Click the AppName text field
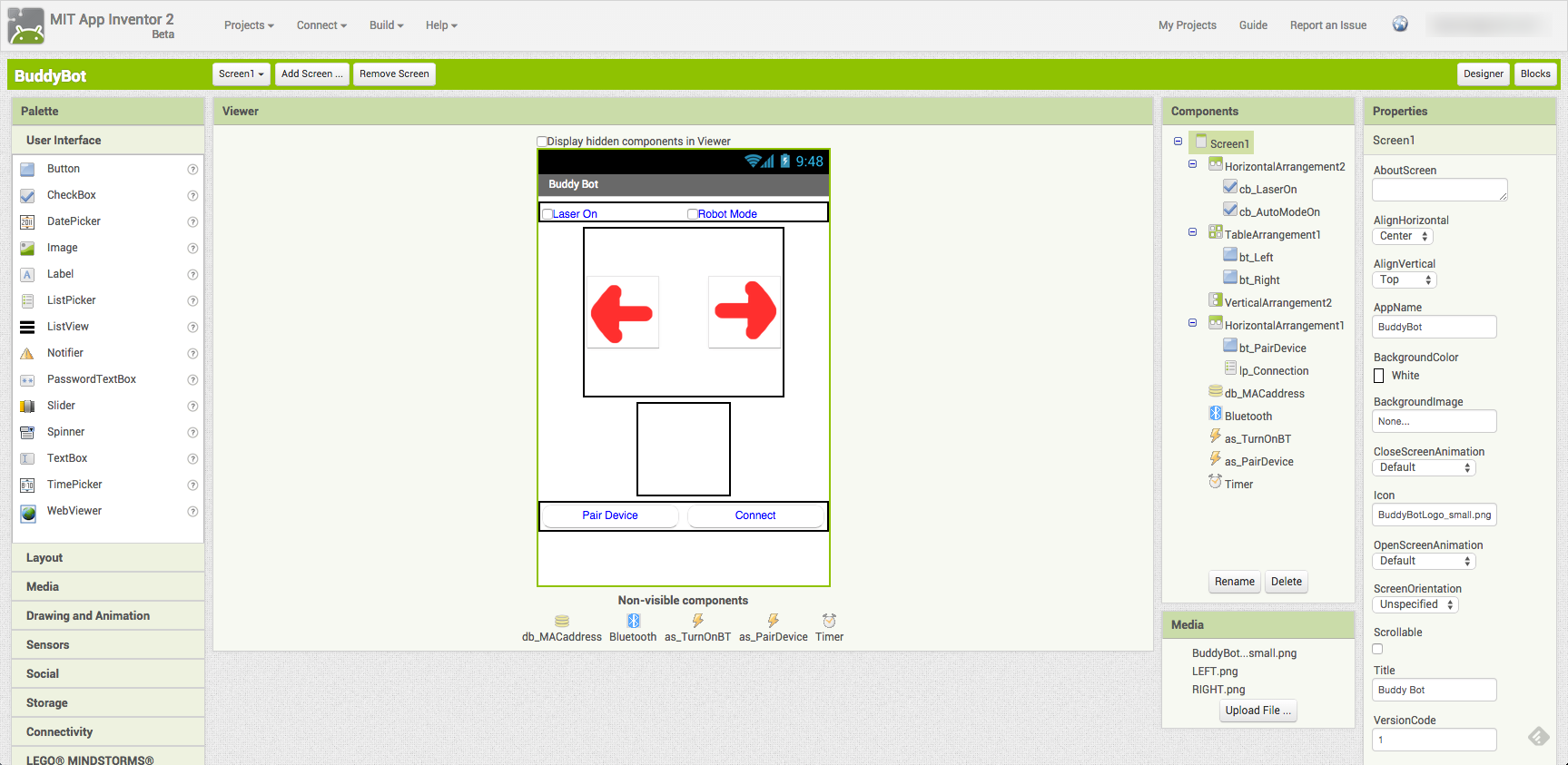Screen dimensions: 1568x765 (1434, 327)
